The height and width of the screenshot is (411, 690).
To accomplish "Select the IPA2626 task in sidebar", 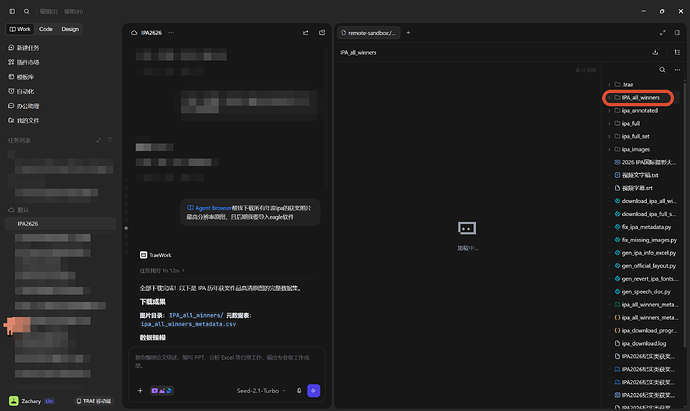I will (x=61, y=224).
